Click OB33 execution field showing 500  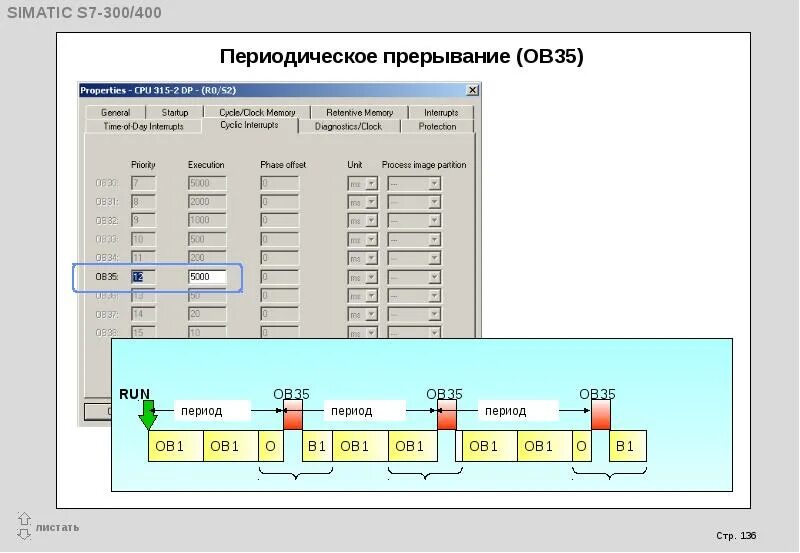(x=207, y=239)
